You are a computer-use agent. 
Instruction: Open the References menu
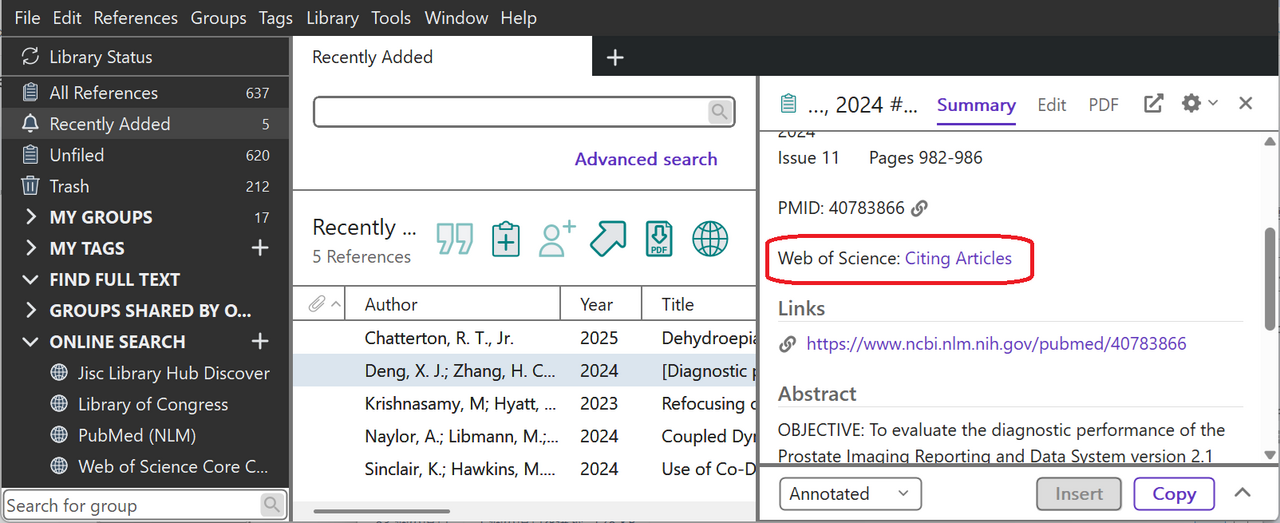pos(136,18)
